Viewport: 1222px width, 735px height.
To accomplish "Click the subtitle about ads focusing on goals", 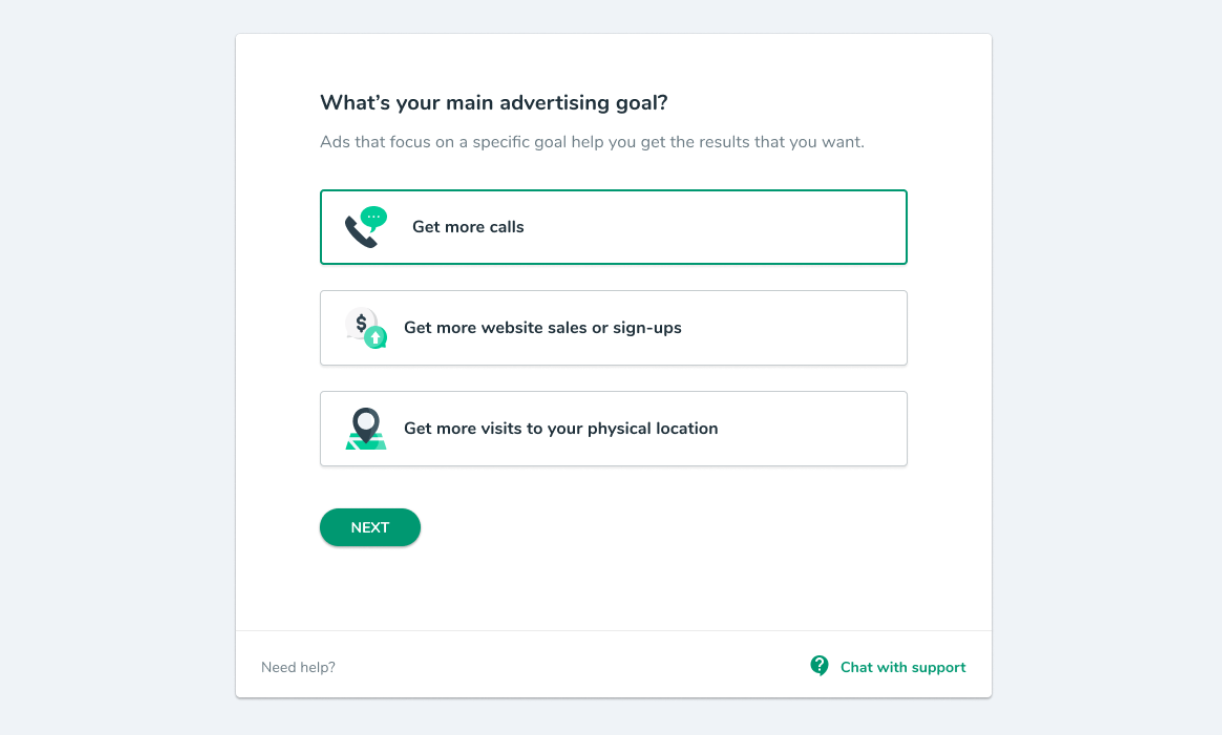I will tap(592, 142).
